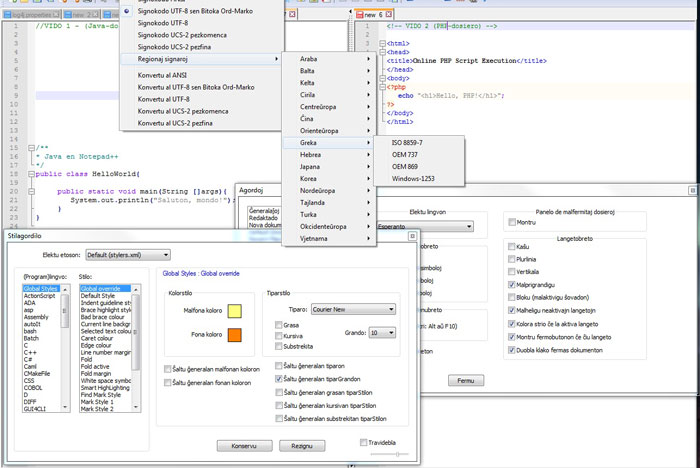Screen dimensions: 700x468
Task: Uncheck Duobla klako fermas dokumenton
Action: pos(512,350)
